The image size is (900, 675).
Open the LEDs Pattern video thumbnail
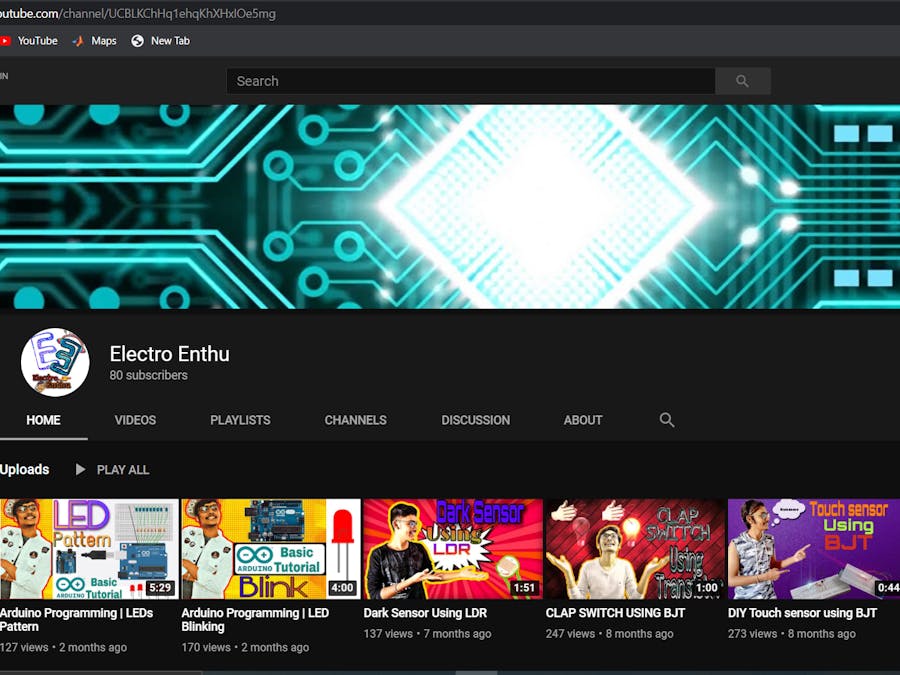89,549
